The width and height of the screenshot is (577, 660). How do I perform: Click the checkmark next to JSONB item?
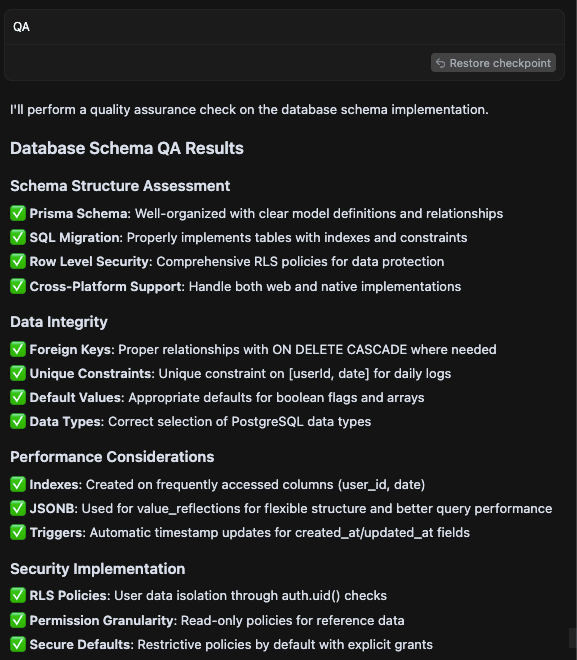[x=18, y=508]
